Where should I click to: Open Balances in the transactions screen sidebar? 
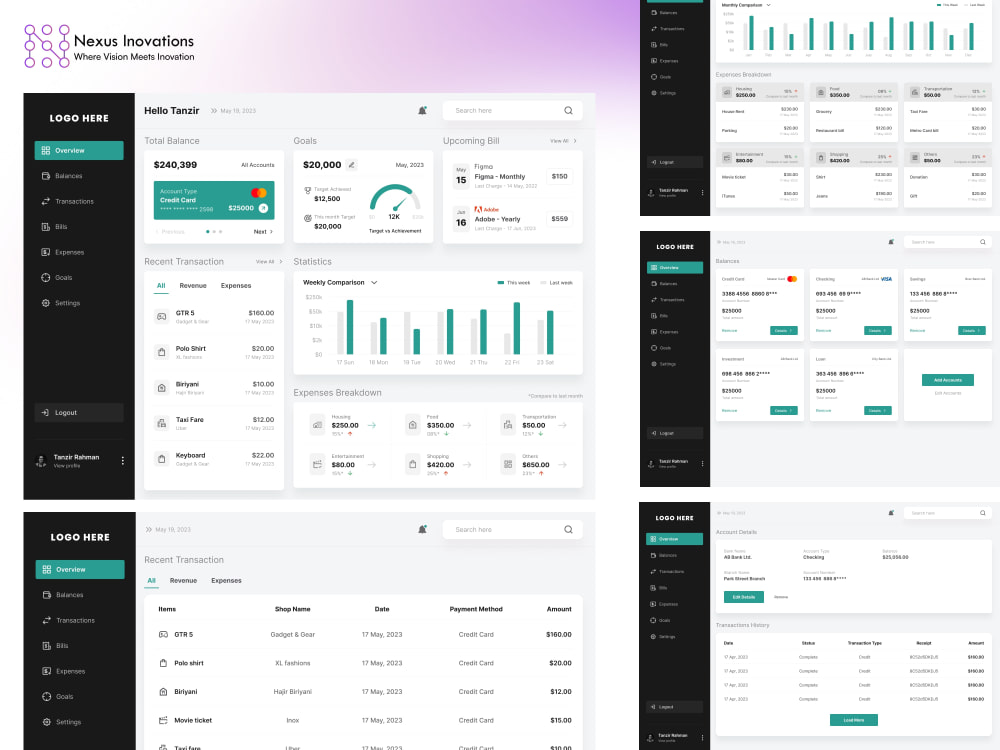pos(63,595)
